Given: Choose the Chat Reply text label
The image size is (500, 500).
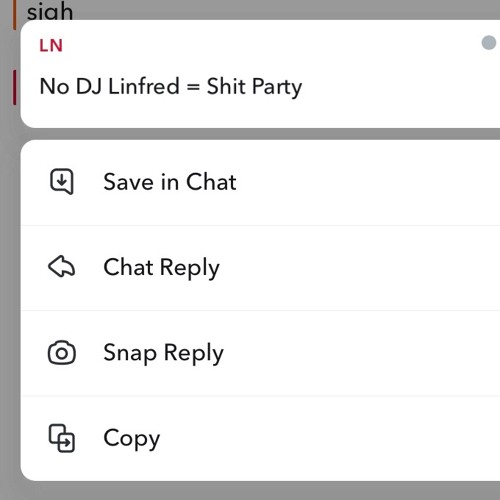Looking at the screenshot, I should tap(161, 268).
